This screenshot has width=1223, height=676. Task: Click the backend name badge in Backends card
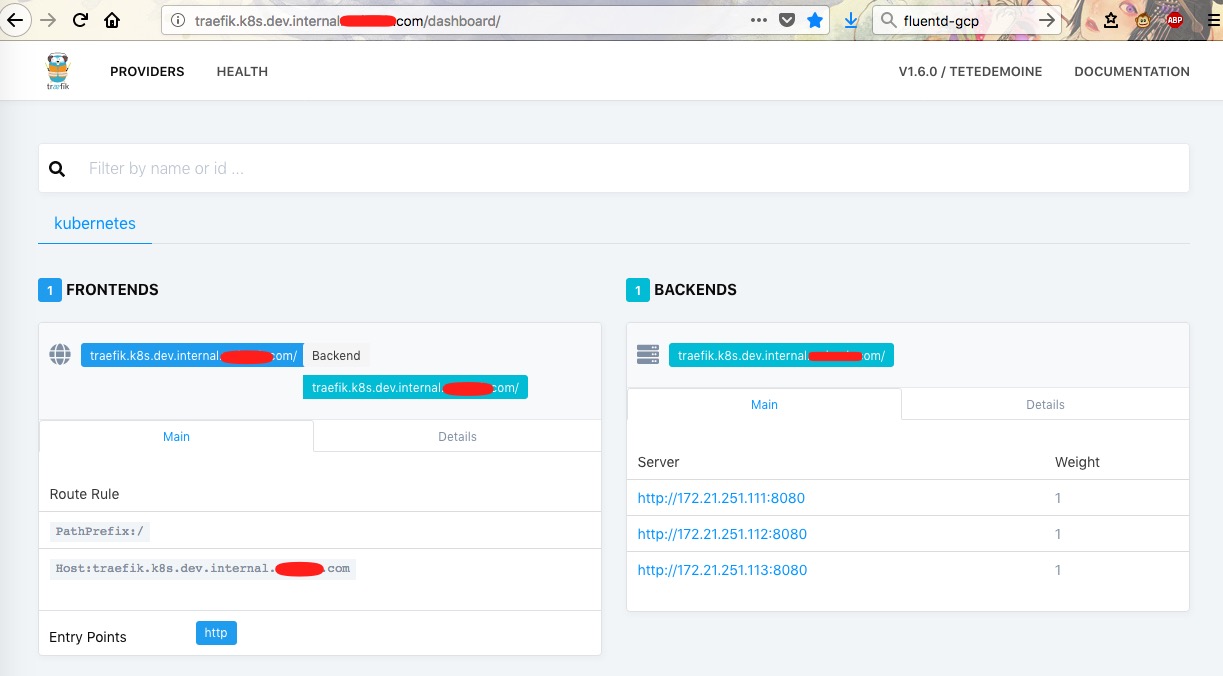point(781,355)
